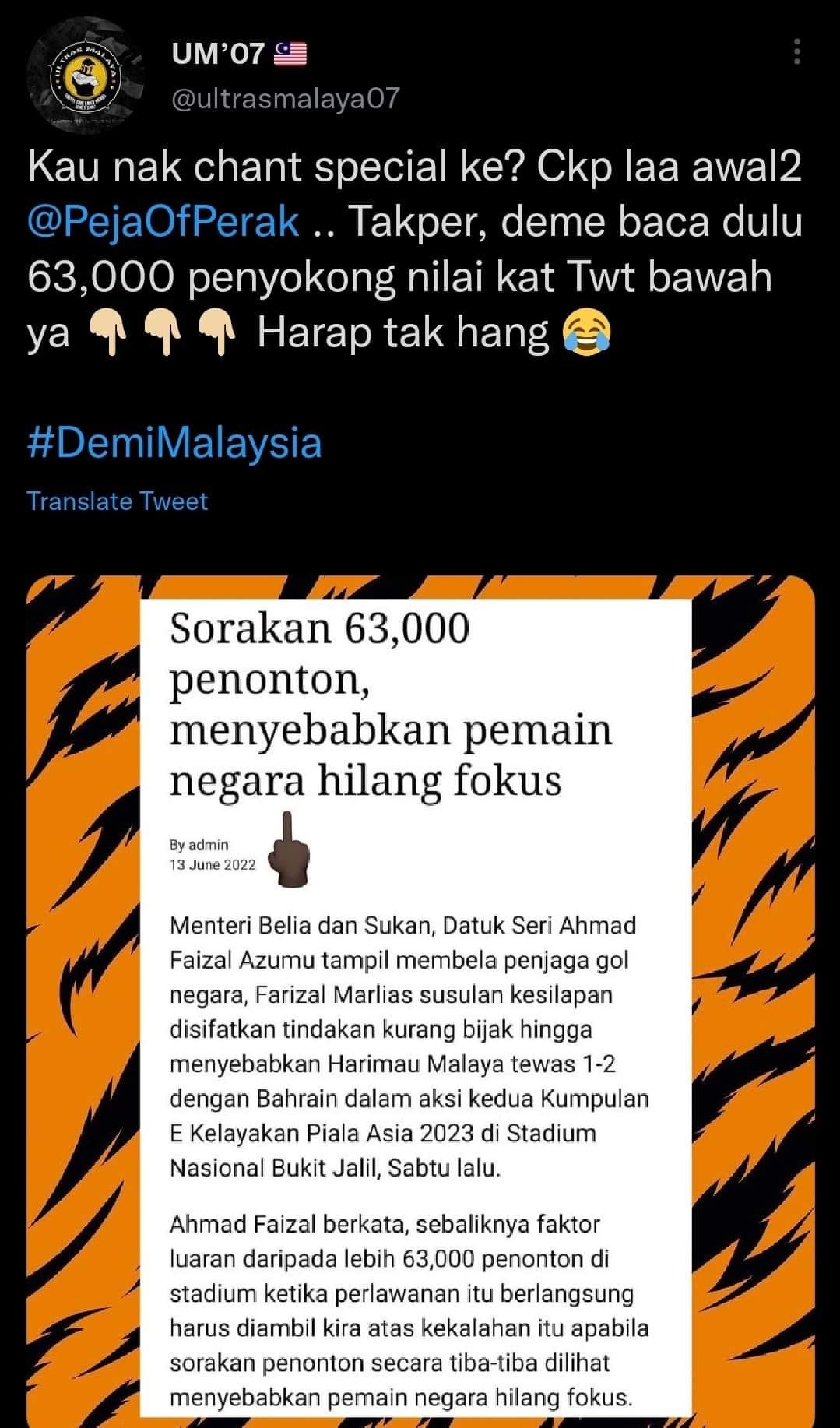840x1428 pixels.
Task: Tap the third pointing-down hand emoji
Action: coord(216,333)
